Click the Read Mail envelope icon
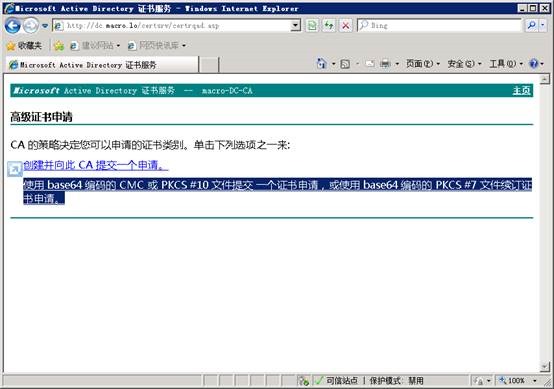The image size is (554, 389). point(370,64)
